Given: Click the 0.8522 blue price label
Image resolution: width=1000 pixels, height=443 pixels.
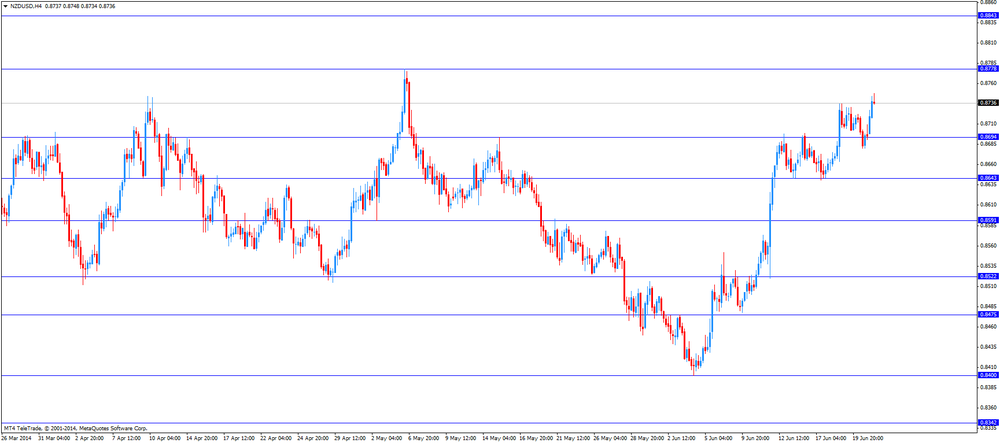Looking at the screenshot, I should tap(987, 277).
